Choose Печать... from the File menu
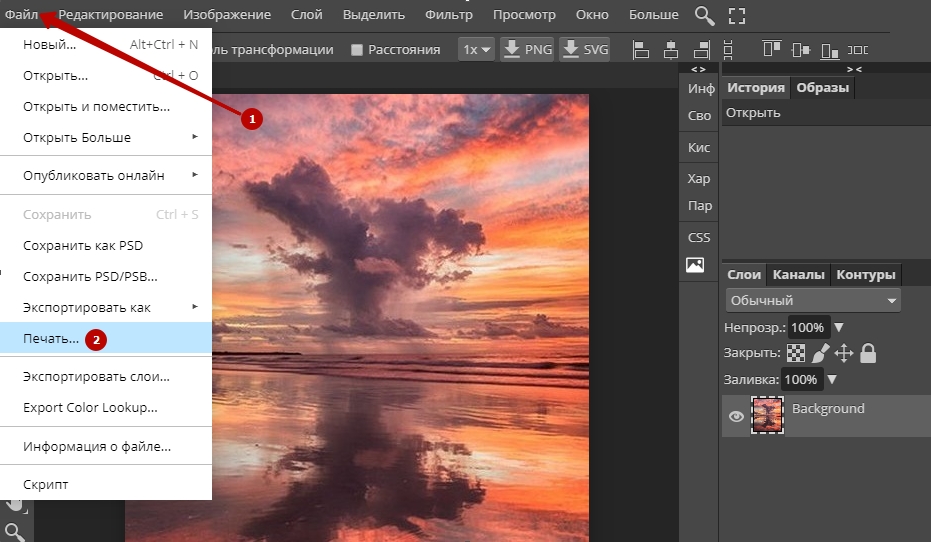 (x=51, y=339)
